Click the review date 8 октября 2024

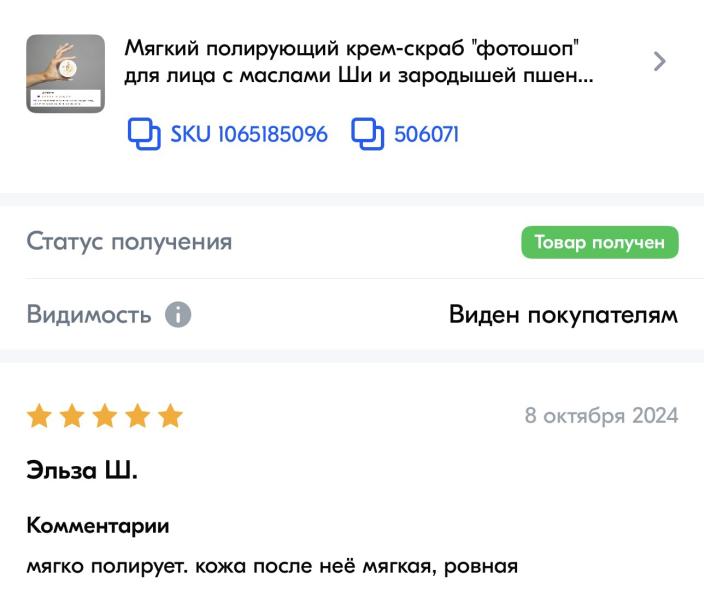tap(601, 415)
